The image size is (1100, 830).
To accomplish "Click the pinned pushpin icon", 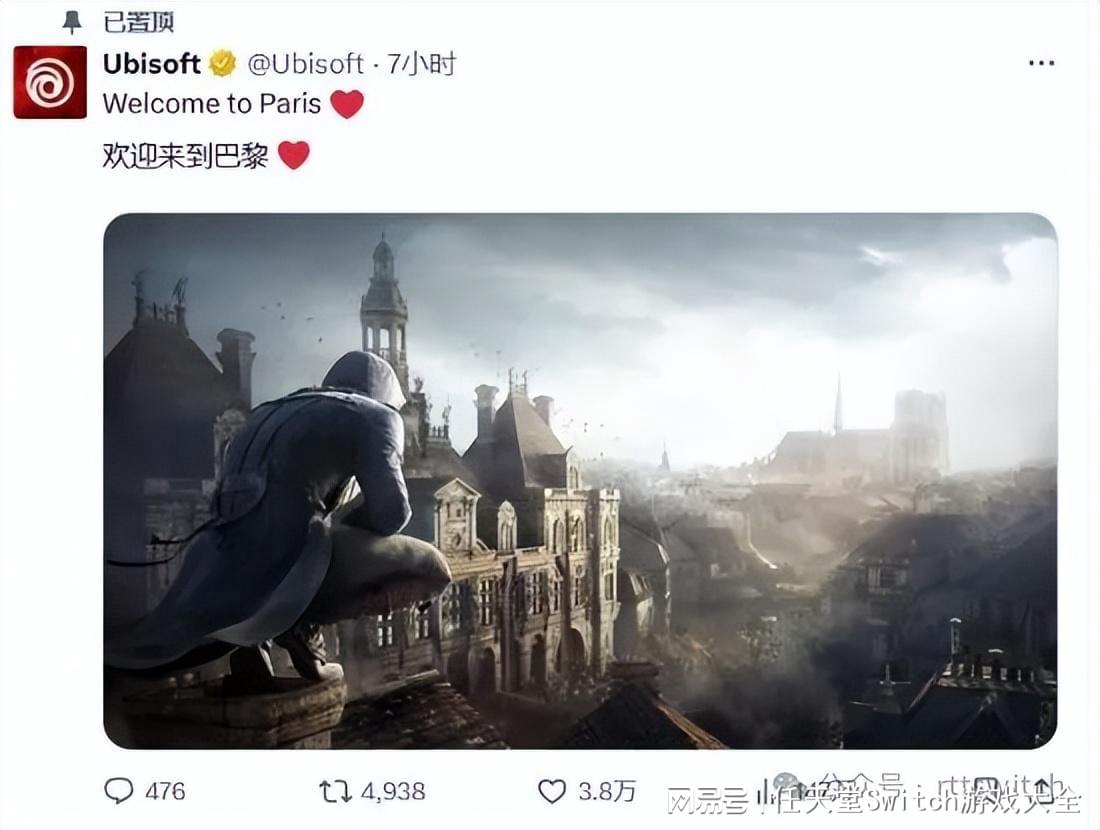I will (x=72, y=22).
